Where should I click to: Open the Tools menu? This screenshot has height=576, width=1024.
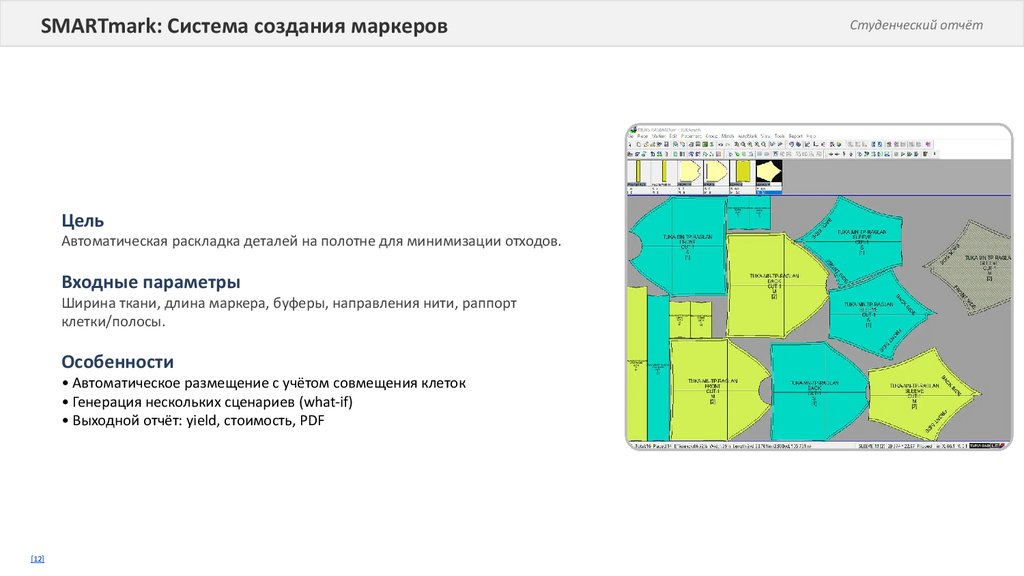coord(780,136)
